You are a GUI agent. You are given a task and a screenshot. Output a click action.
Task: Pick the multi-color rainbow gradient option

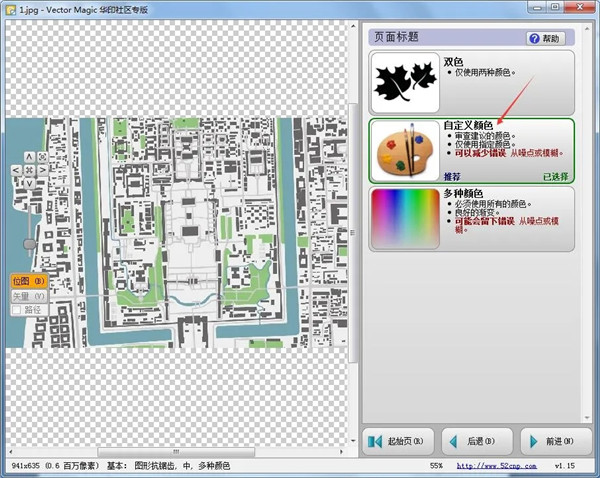[x=405, y=219]
